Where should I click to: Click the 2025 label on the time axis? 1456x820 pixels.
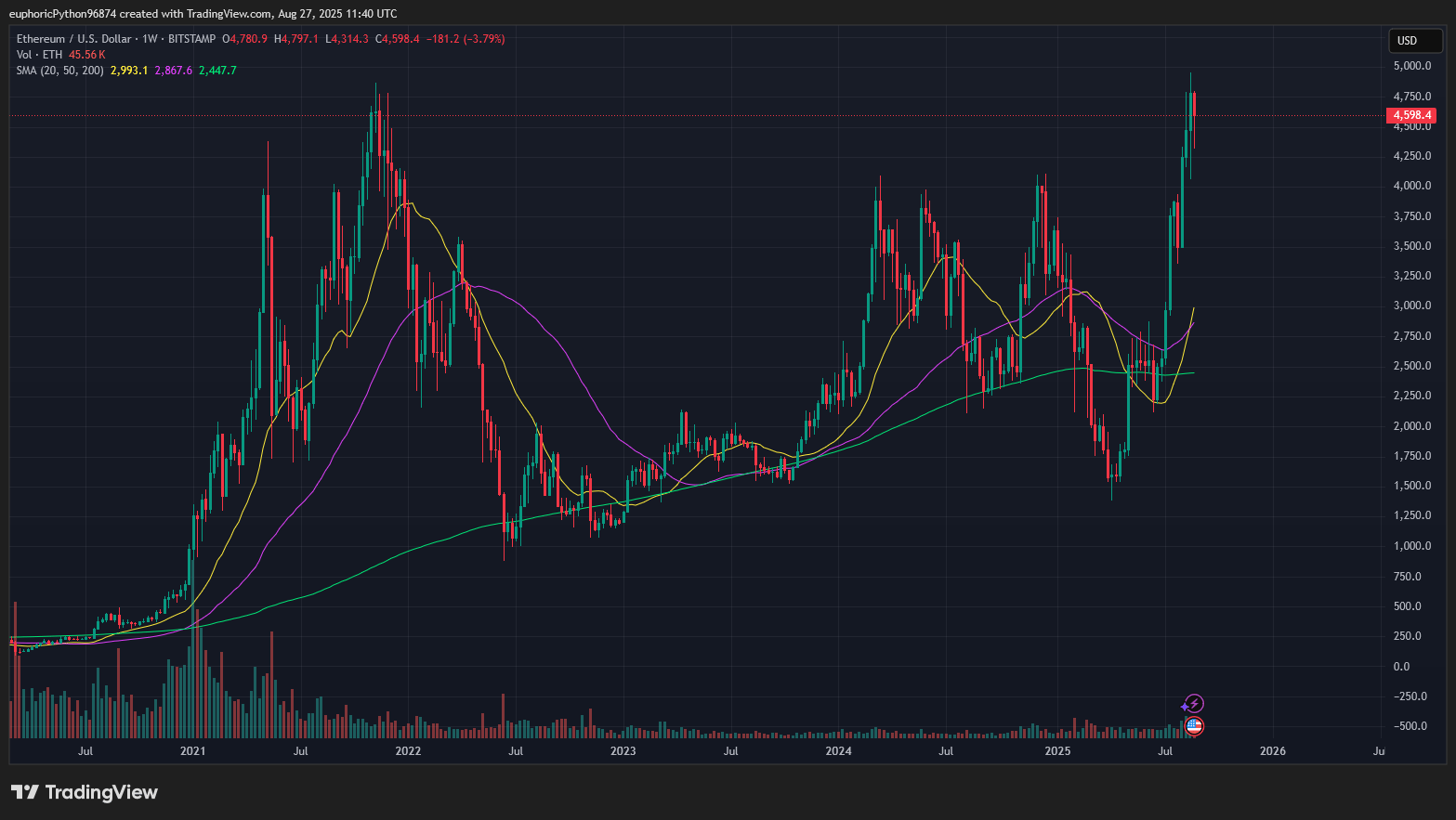tap(1056, 751)
